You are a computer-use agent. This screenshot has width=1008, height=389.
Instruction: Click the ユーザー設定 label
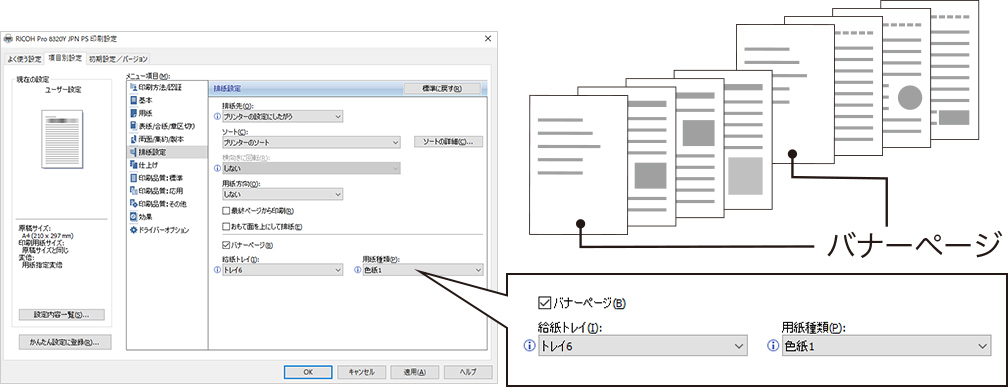(62, 90)
